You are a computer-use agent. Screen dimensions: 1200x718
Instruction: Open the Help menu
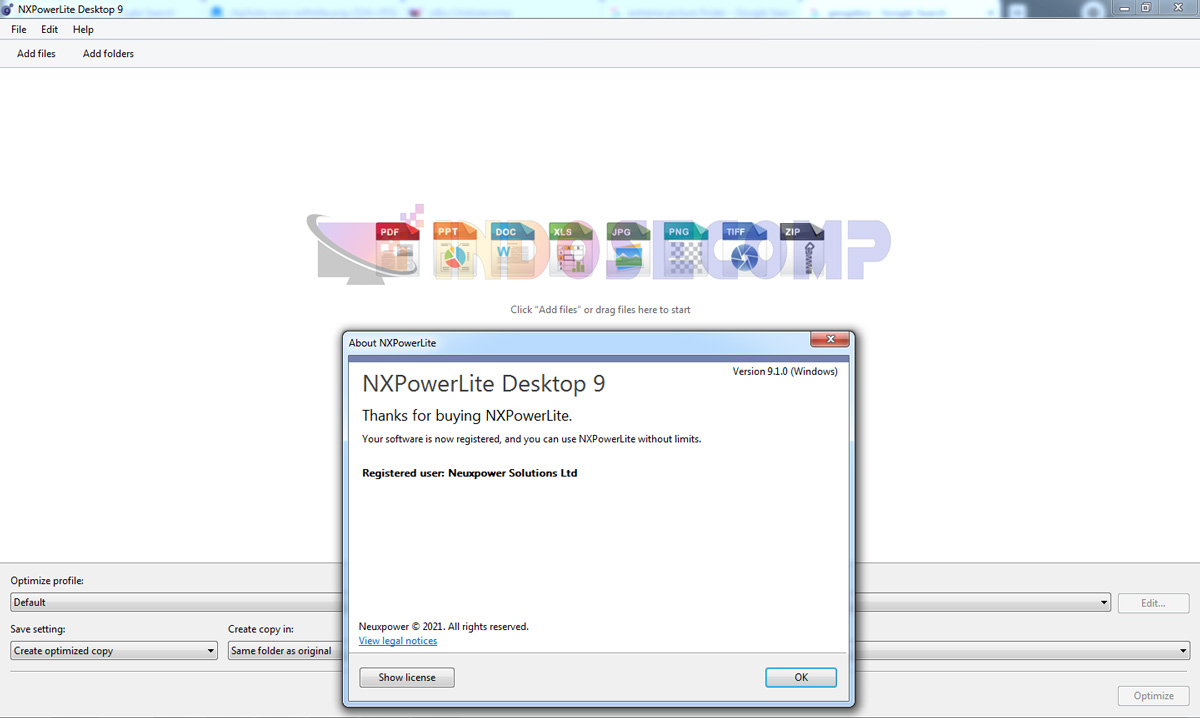(83, 30)
